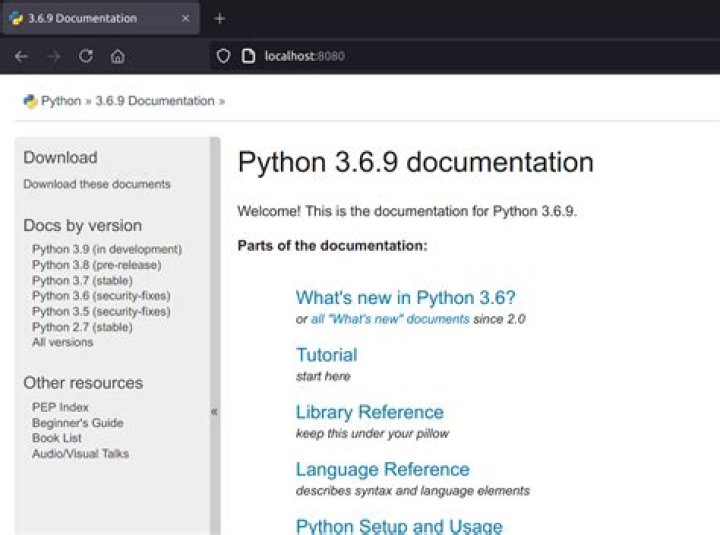Open Python 2.7 (stable) docs

[82, 327]
